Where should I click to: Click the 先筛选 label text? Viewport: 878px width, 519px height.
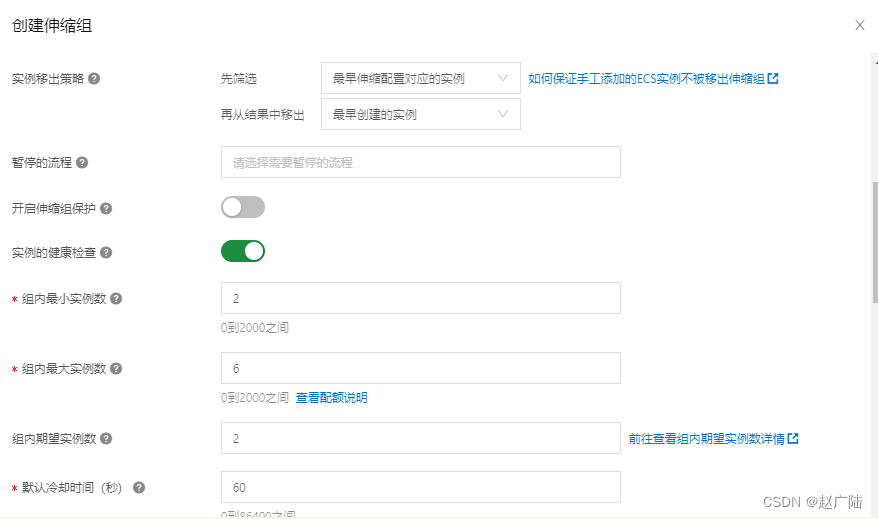click(x=239, y=78)
